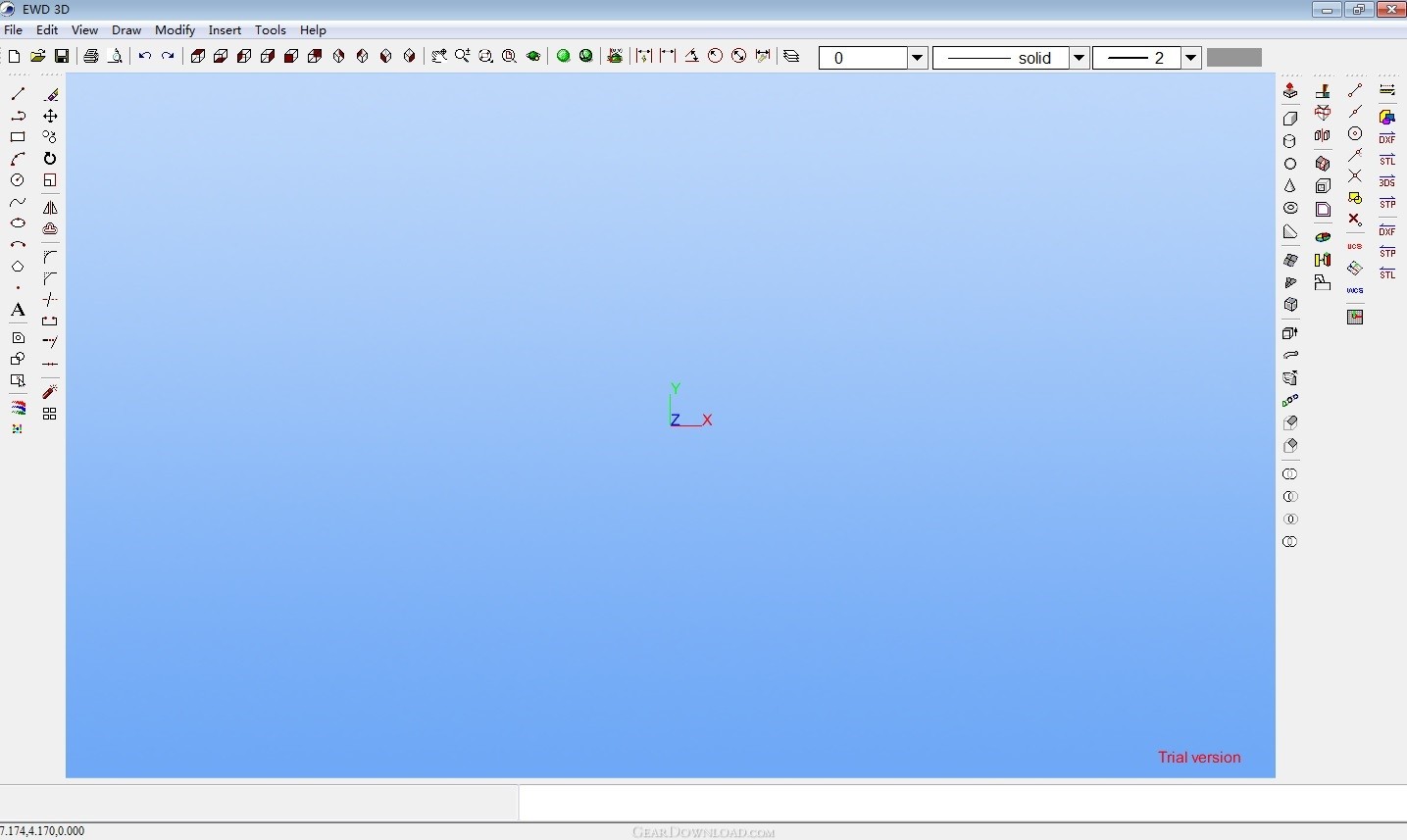Viewport: 1407px width, 840px height.
Task: Create a cone solid
Action: click(1290, 186)
